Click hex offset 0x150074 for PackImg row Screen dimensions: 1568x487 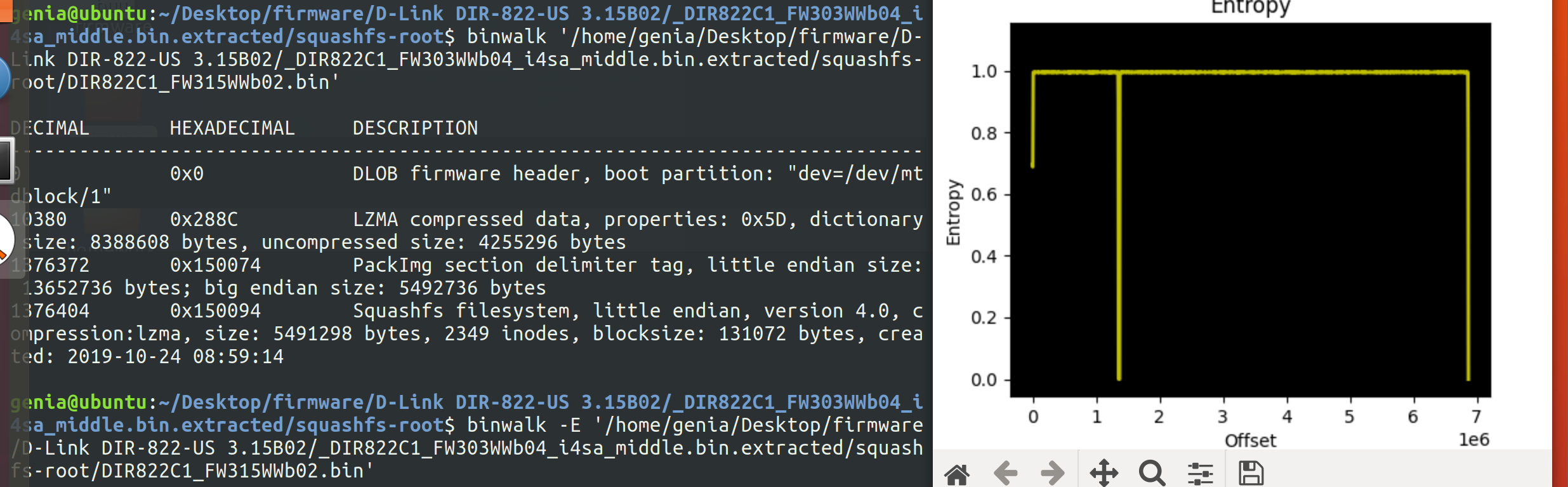pyautogui.click(x=215, y=265)
